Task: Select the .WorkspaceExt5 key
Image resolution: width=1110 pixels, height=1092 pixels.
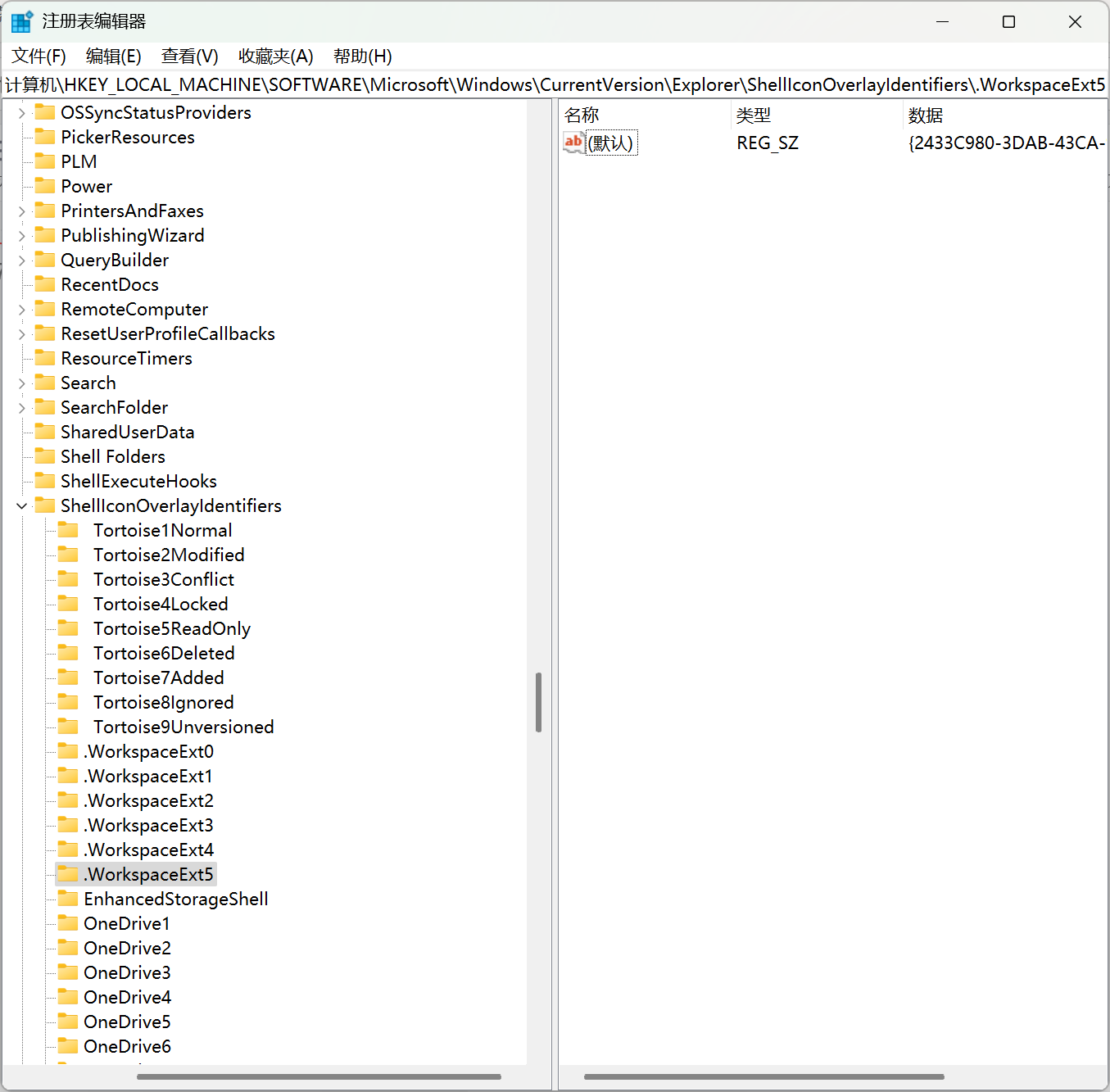Action: coord(148,874)
